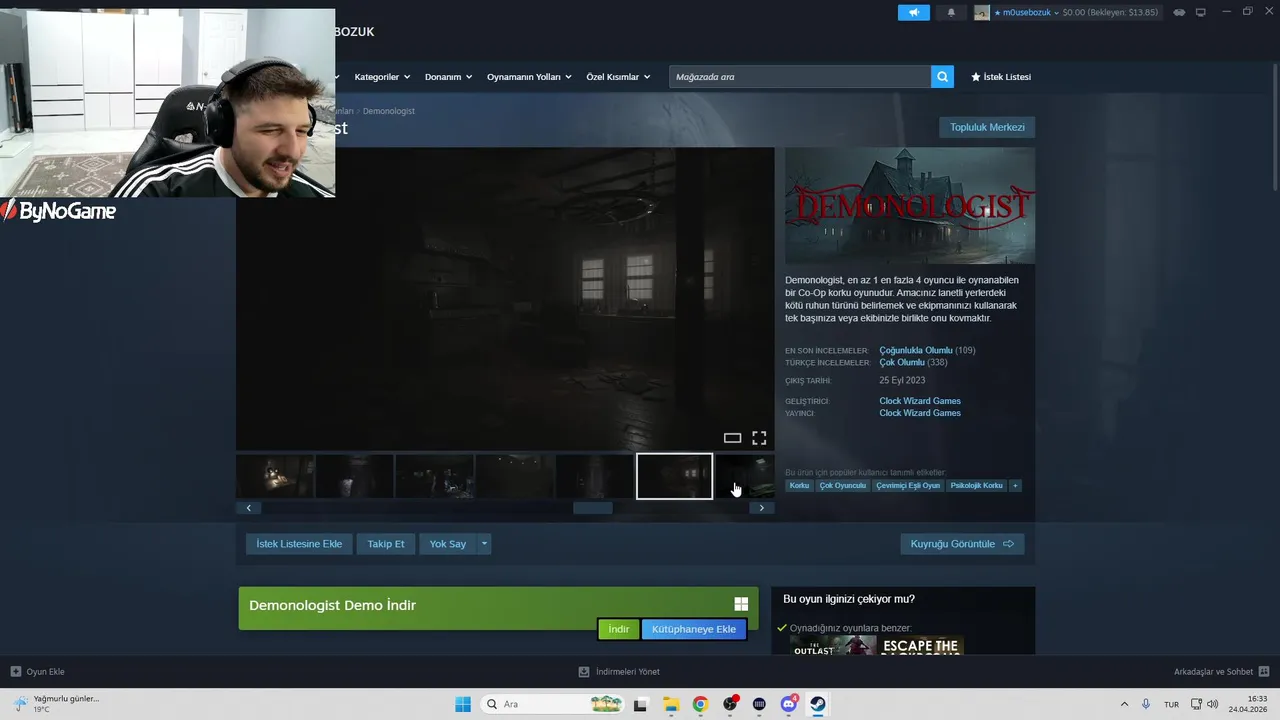Image resolution: width=1280 pixels, height=720 pixels.
Task: Open Çok Olumlu Turkish reviews link
Action: point(902,362)
